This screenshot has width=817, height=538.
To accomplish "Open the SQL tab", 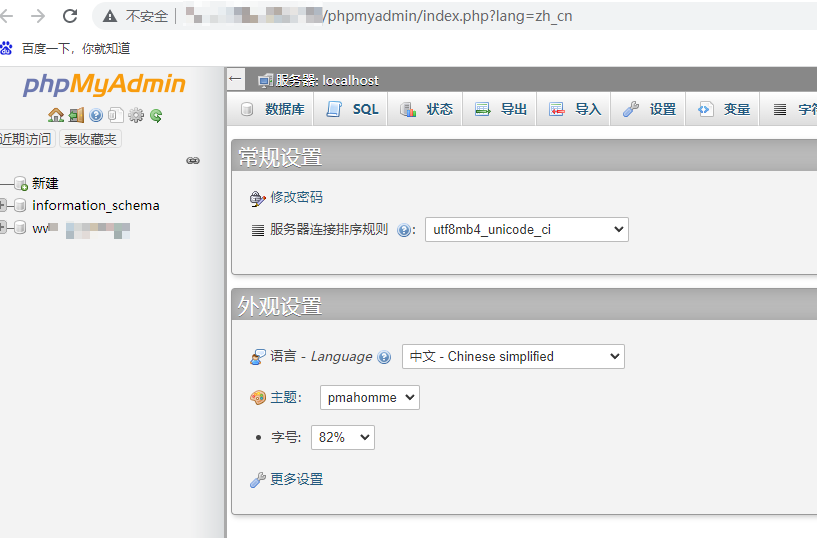I will [351, 109].
